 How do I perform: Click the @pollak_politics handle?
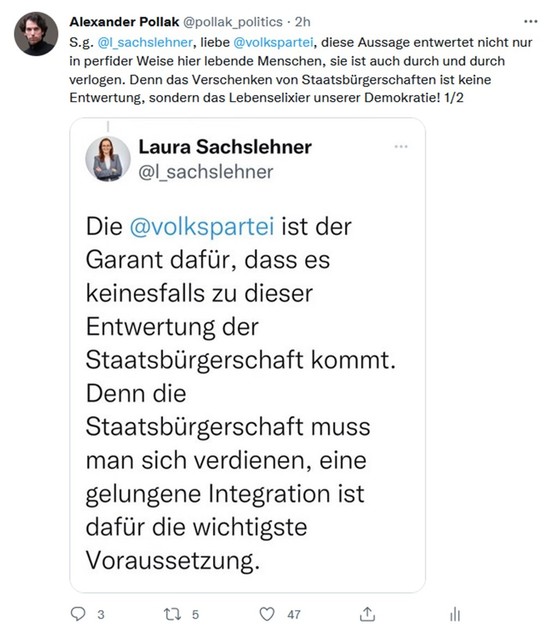pos(233,22)
